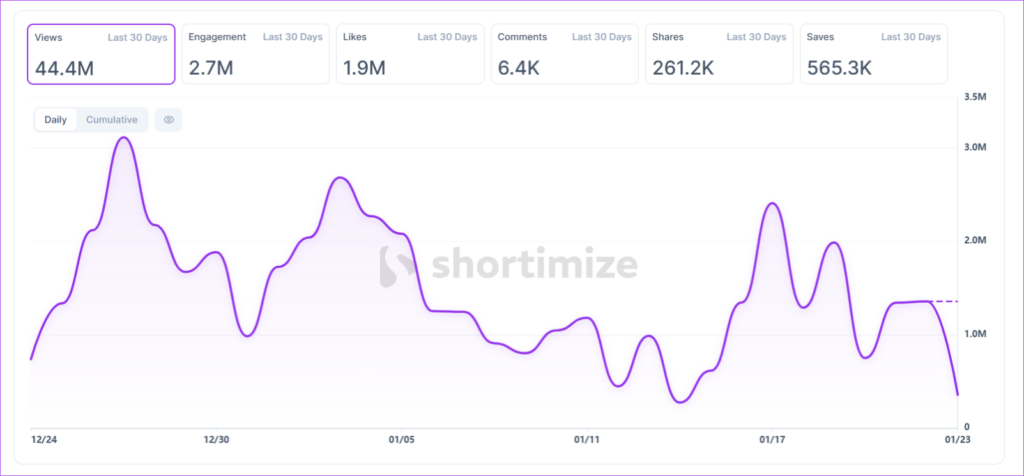Image resolution: width=1024 pixels, height=476 pixels.
Task: Select the Views metric card
Action: point(101,54)
